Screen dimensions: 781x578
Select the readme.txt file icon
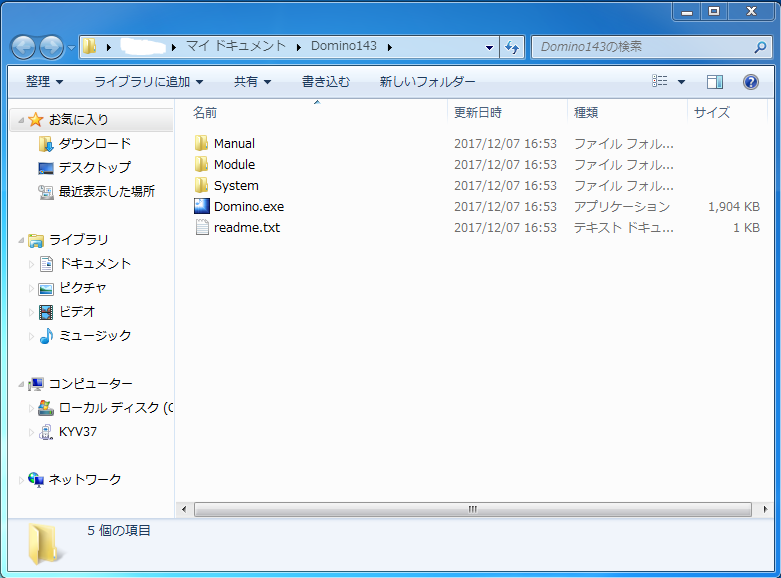202,227
